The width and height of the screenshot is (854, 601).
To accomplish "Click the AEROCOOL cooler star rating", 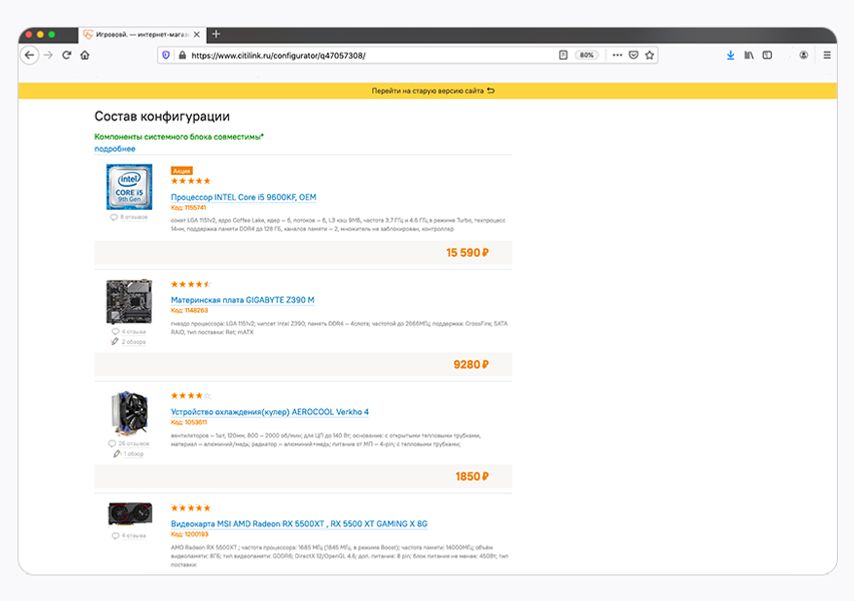I will point(191,396).
